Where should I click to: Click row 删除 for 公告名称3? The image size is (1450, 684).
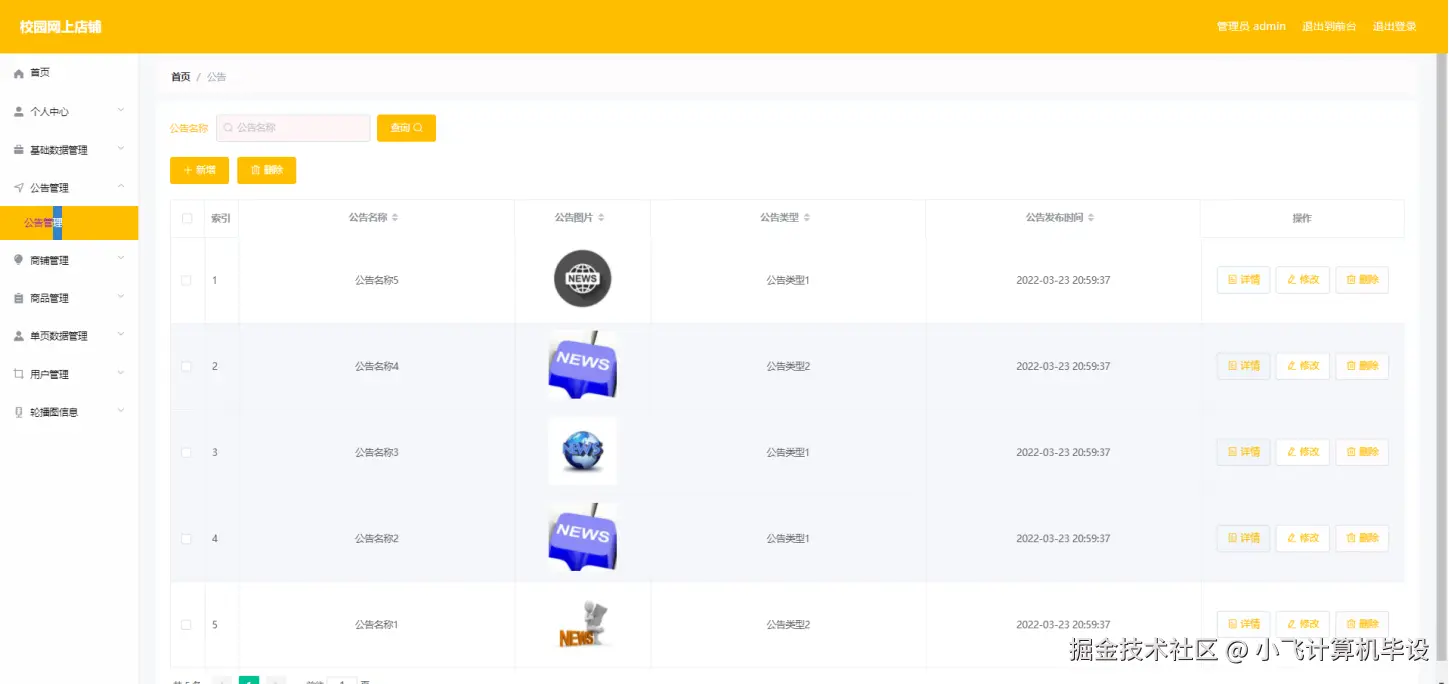point(1362,452)
